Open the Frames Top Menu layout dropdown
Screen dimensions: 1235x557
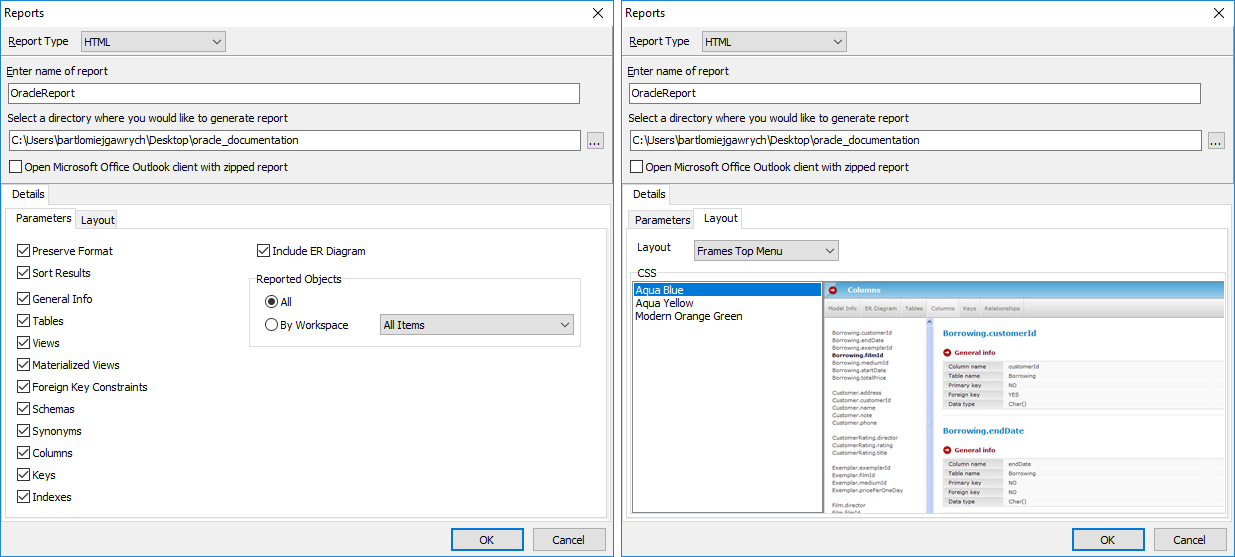[x=766, y=251]
